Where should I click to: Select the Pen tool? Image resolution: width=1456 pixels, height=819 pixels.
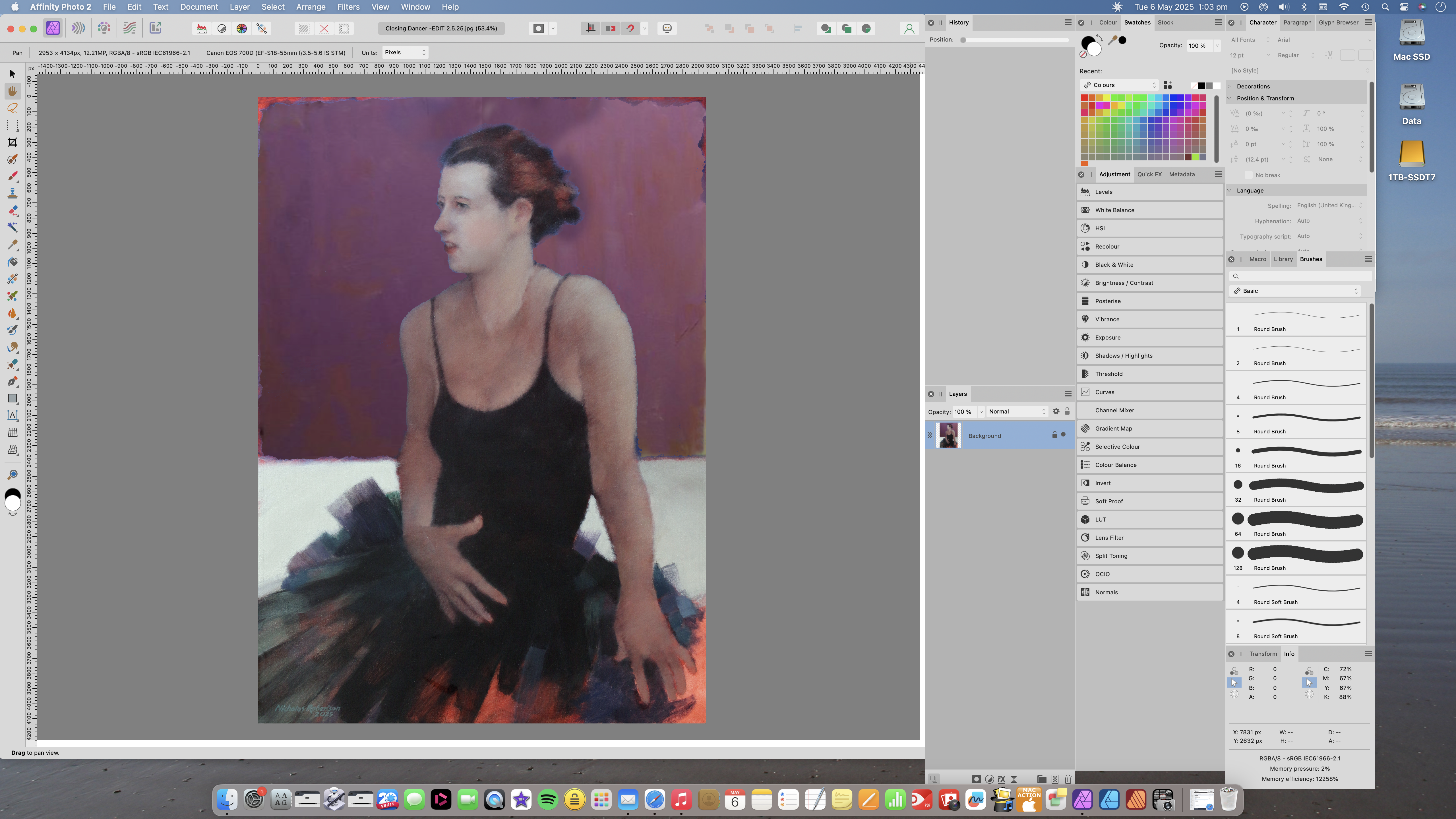click(x=13, y=382)
